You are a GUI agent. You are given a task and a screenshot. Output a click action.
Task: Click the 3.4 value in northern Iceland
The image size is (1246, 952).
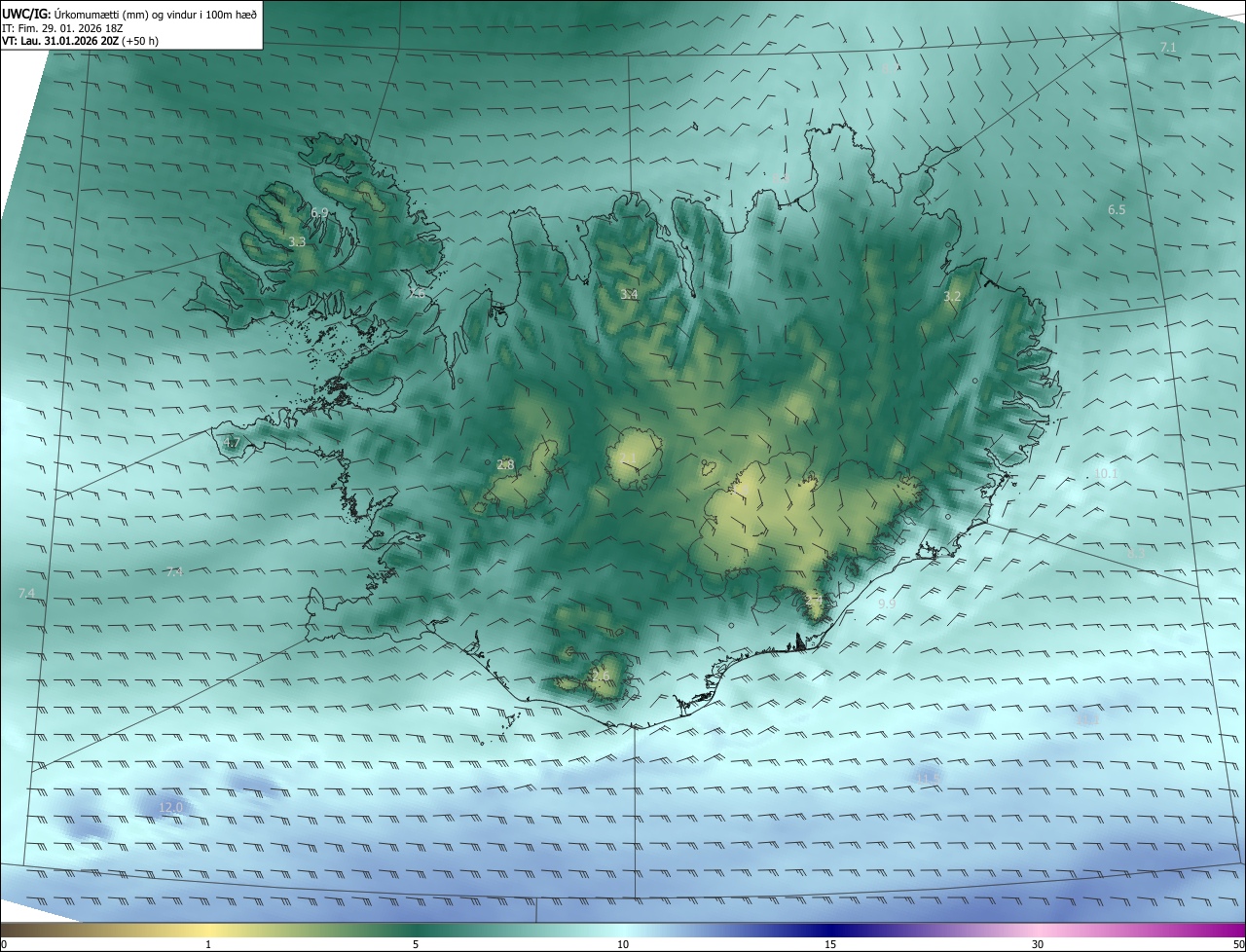coord(630,294)
